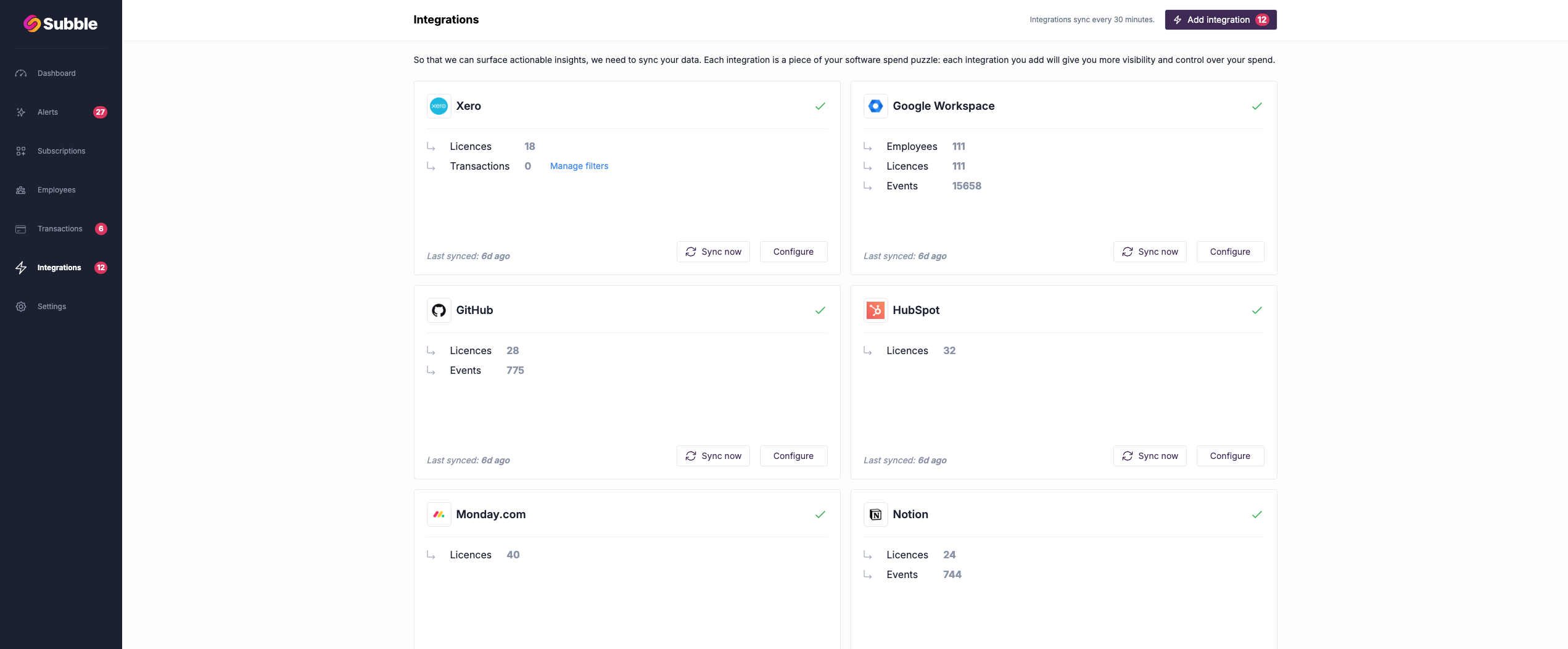Viewport: 1568px width, 649px height.
Task: Click the Monday.com card title
Action: pyautogui.click(x=490, y=515)
